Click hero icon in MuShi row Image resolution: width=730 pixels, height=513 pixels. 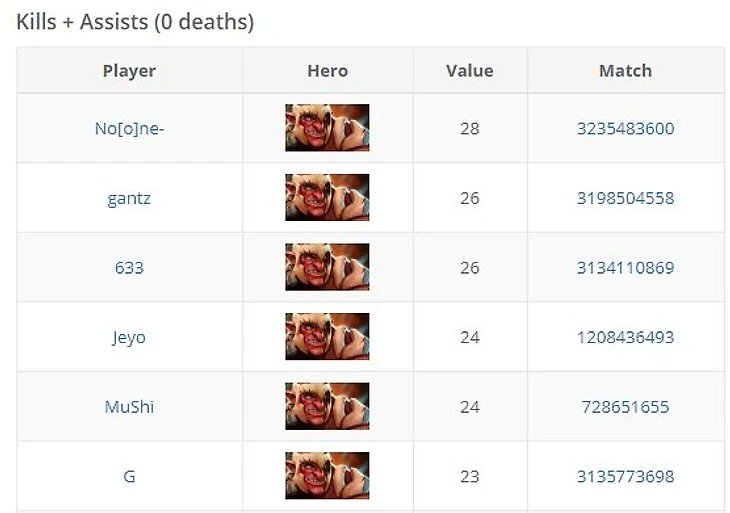(327, 407)
